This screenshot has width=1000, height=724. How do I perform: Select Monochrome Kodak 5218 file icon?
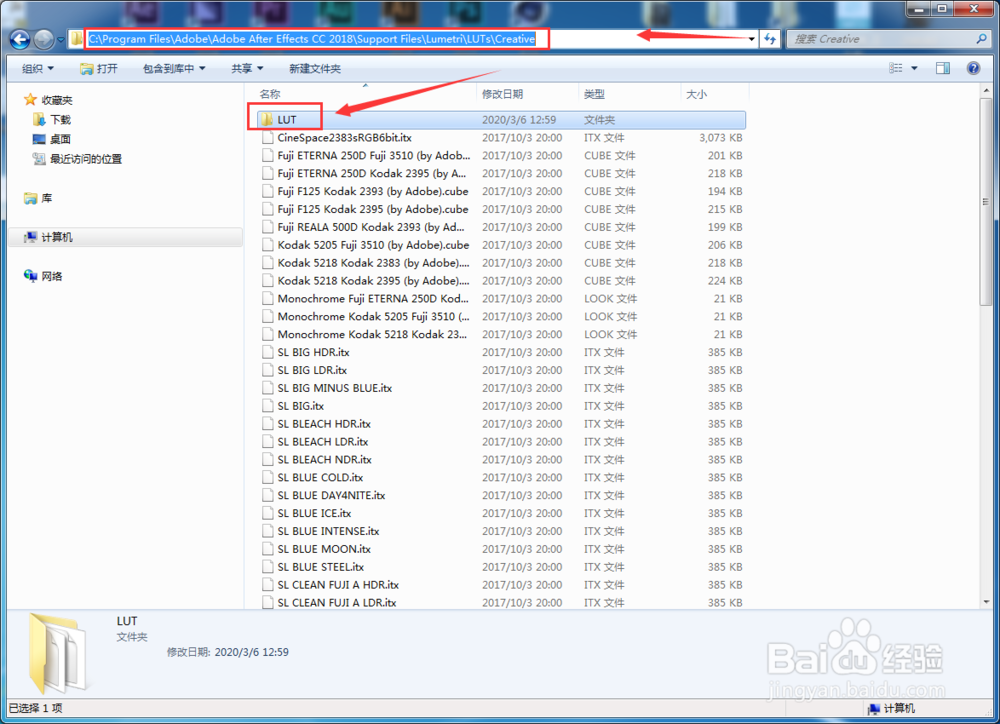pos(268,334)
